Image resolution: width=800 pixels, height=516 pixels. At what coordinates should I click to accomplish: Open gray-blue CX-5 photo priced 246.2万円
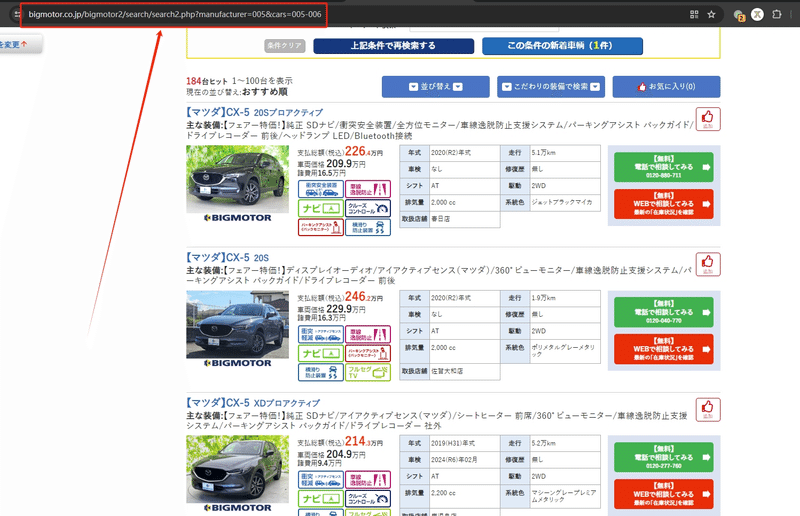237,325
